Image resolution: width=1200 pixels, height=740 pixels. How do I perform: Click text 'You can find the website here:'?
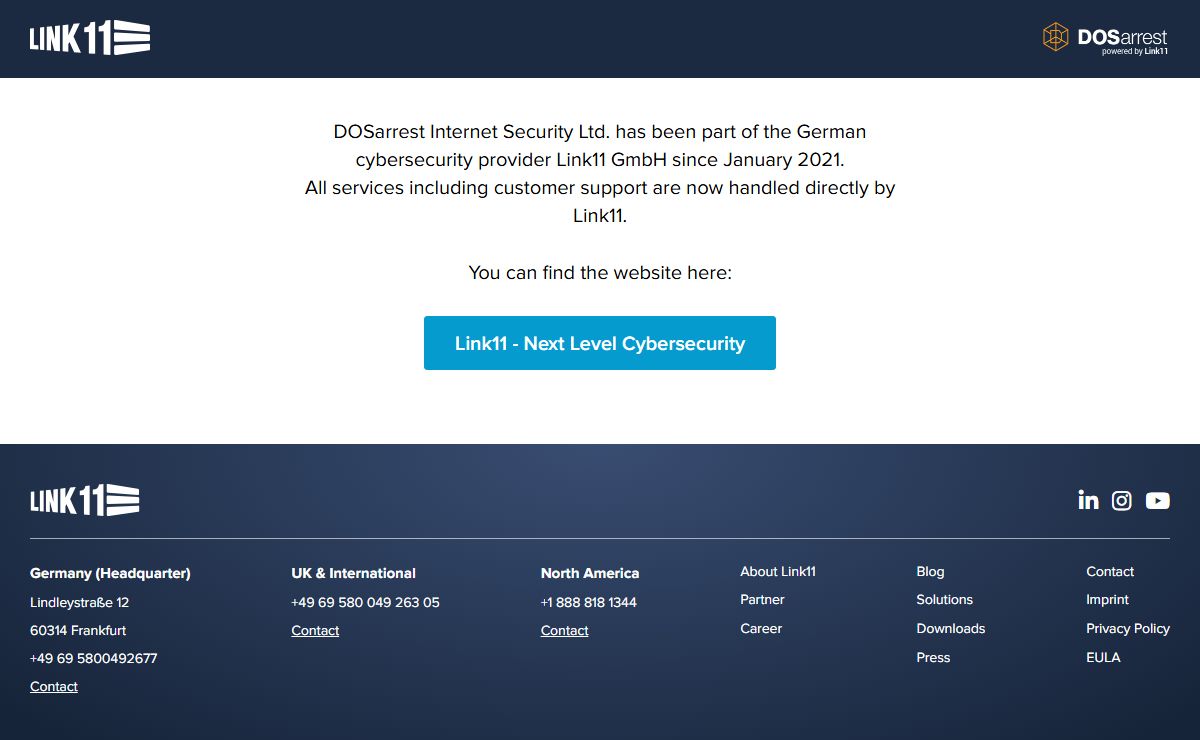(x=600, y=272)
